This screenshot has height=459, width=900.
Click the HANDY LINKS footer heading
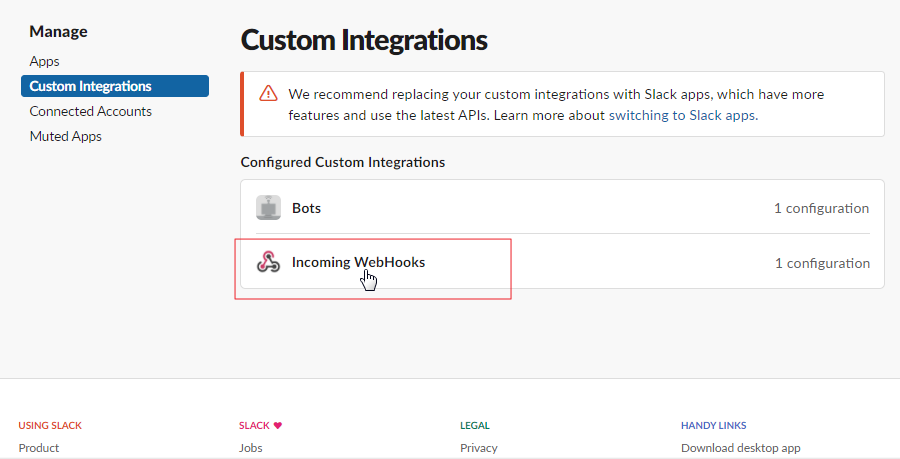tap(713, 425)
